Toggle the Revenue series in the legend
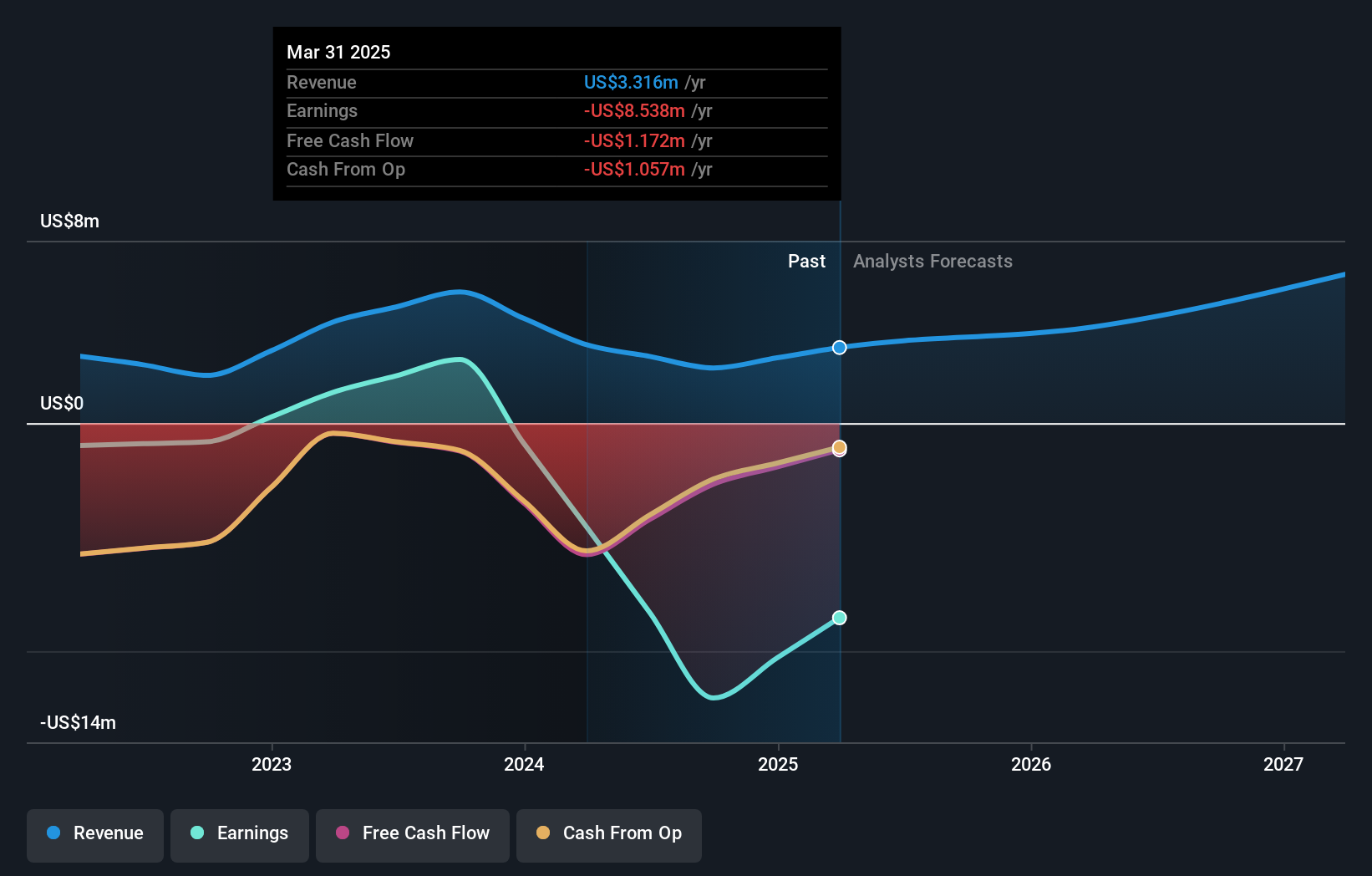This screenshot has height=876, width=1372. (94, 835)
